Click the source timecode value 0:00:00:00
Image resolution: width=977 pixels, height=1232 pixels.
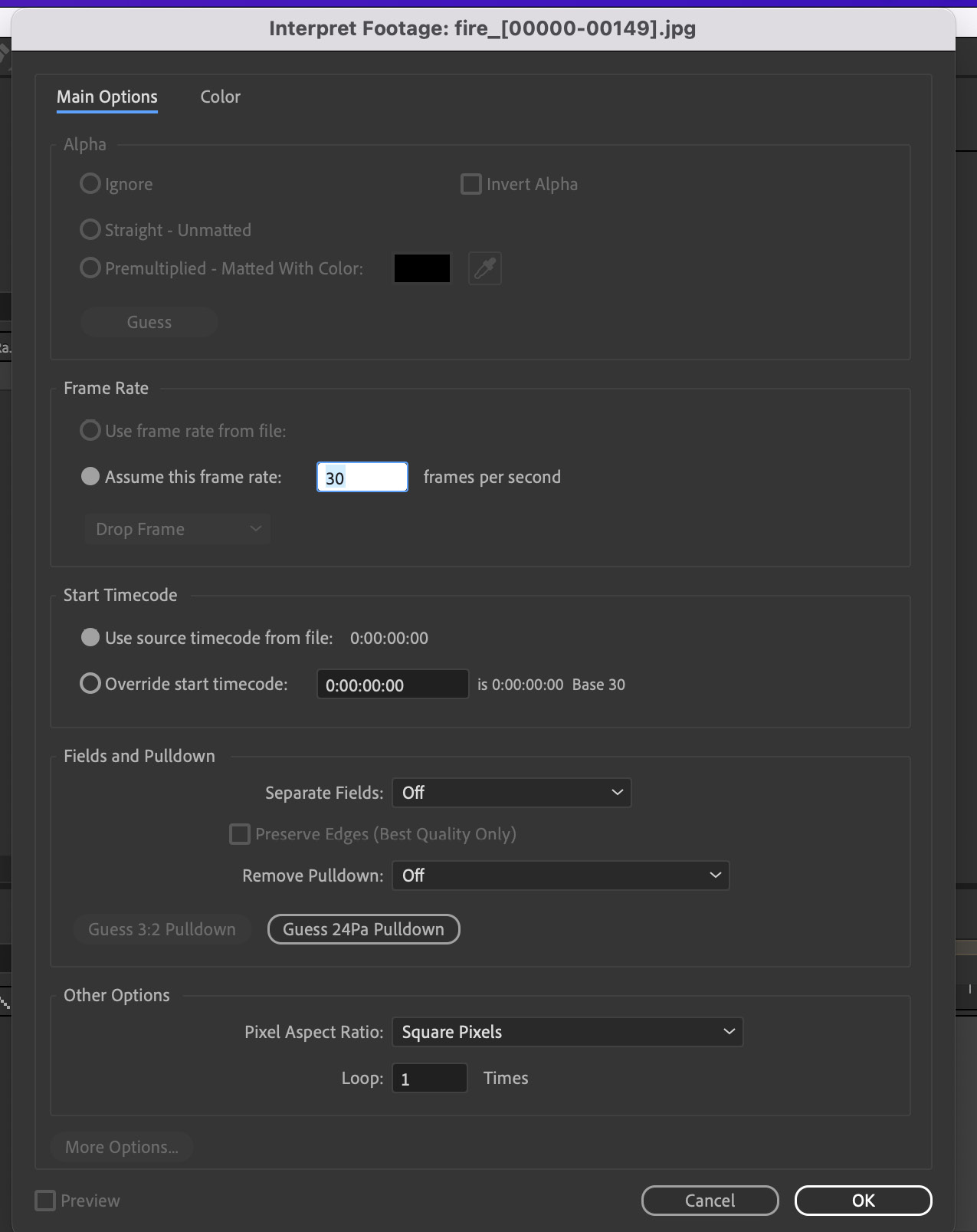pos(389,638)
